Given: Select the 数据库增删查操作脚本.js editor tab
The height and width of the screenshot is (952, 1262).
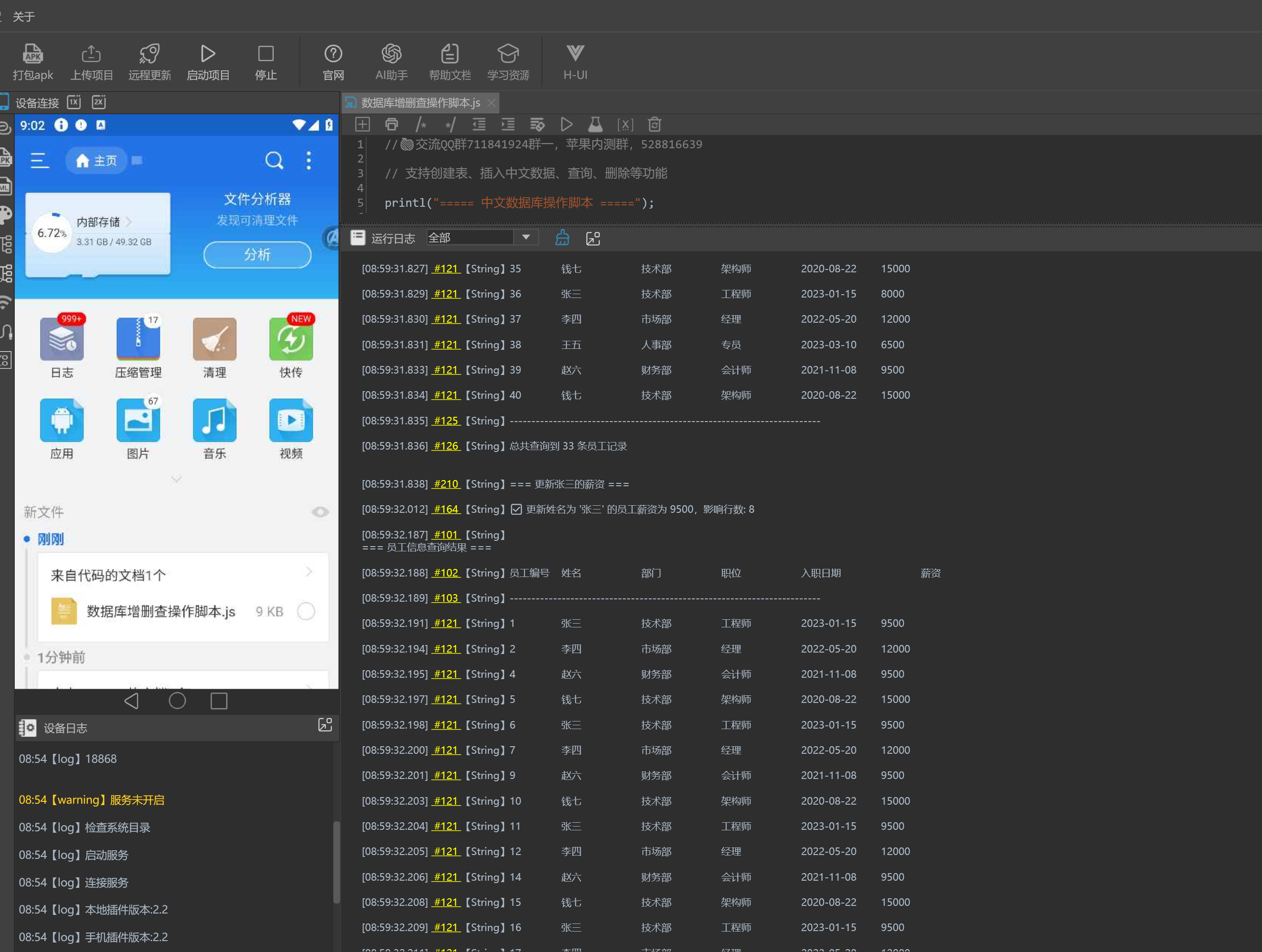Looking at the screenshot, I should [x=419, y=103].
